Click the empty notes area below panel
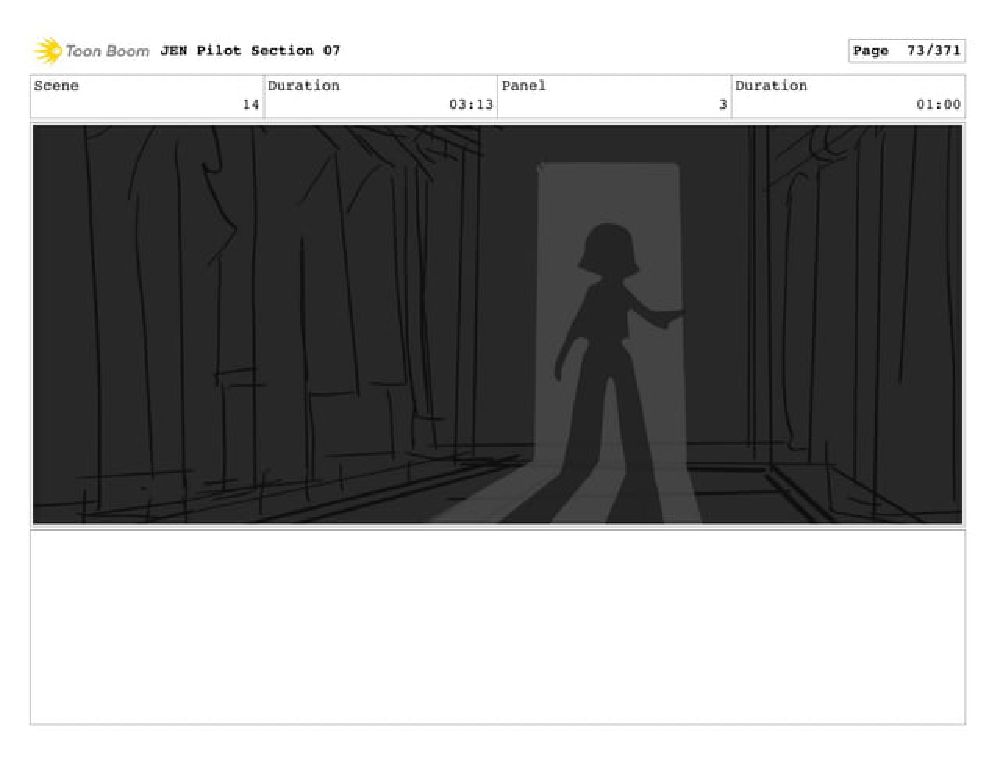 pos(498,627)
